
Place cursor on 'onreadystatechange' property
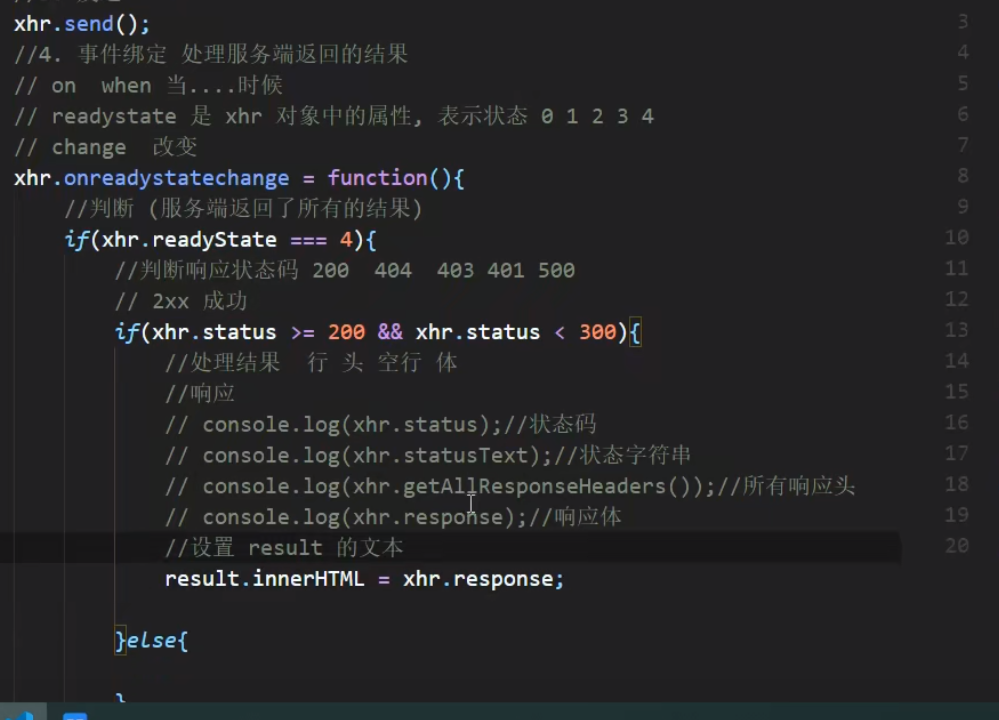click(176, 178)
